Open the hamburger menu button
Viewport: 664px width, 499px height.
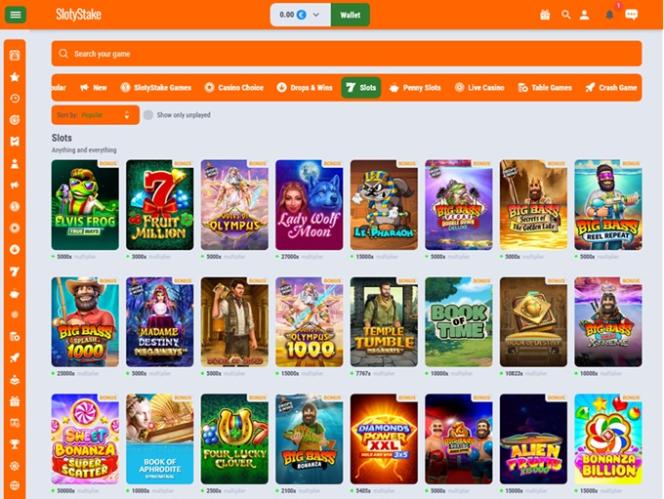point(15,15)
